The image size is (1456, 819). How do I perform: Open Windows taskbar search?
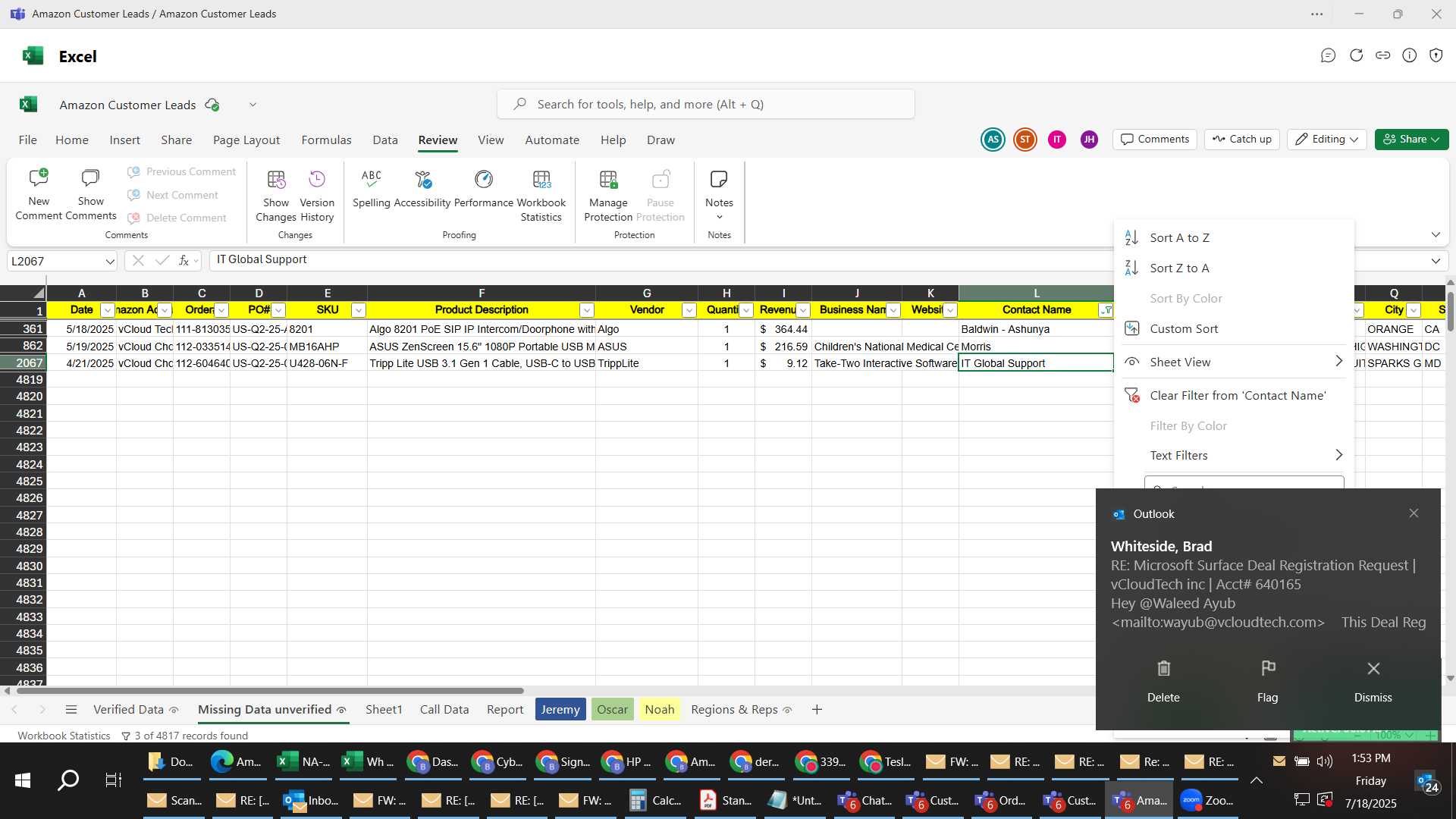point(68,780)
